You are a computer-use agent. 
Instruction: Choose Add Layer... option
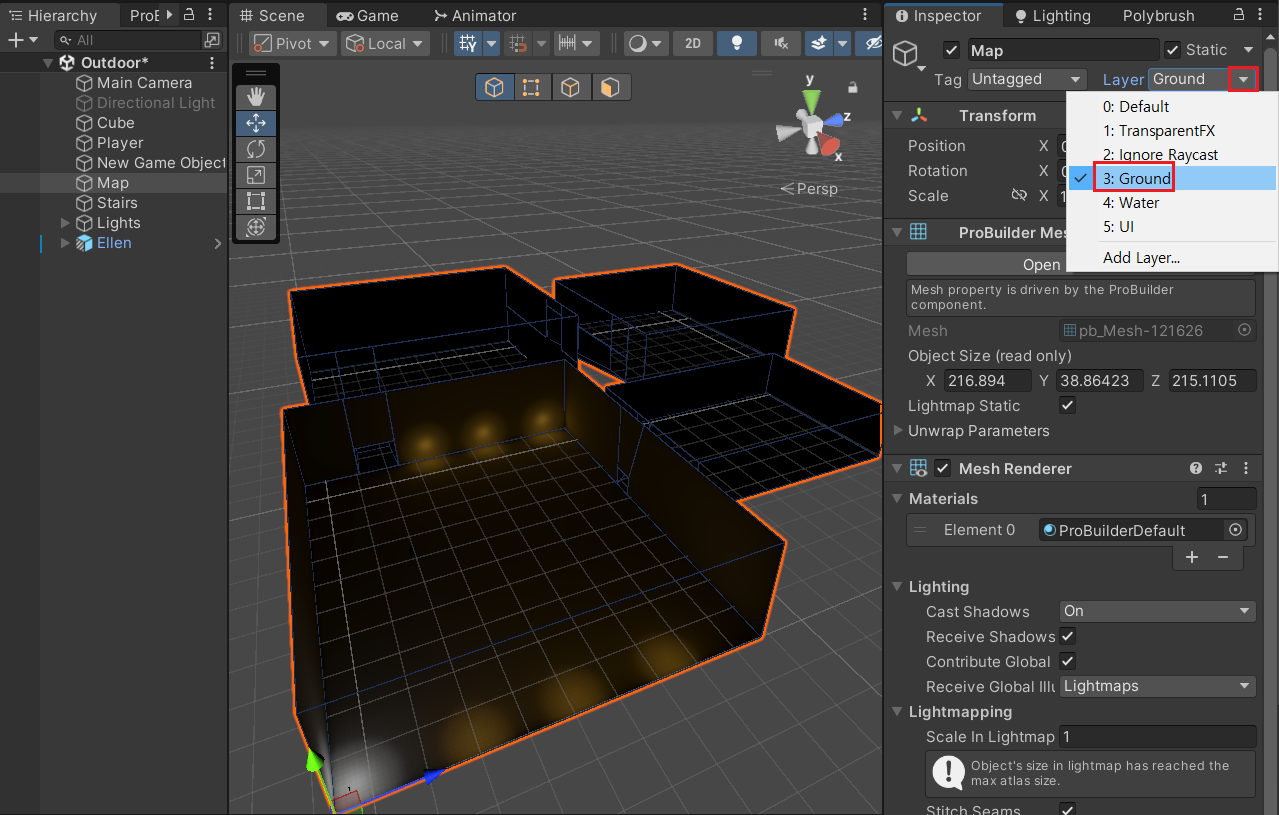tap(1172, 258)
